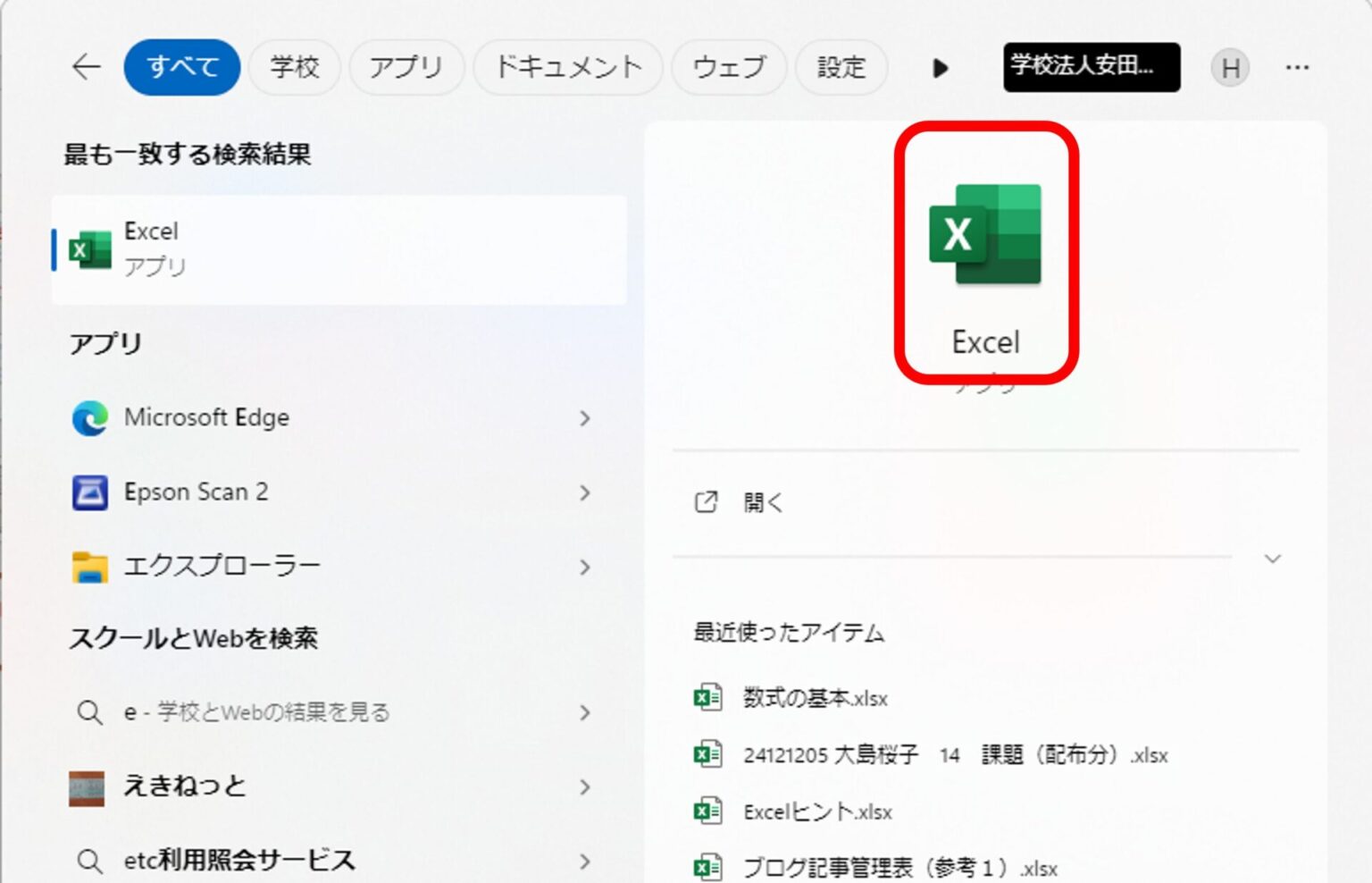Click the Epson Scan 2 icon
This screenshot has width=1372, height=883.
[x=90, y=492]
